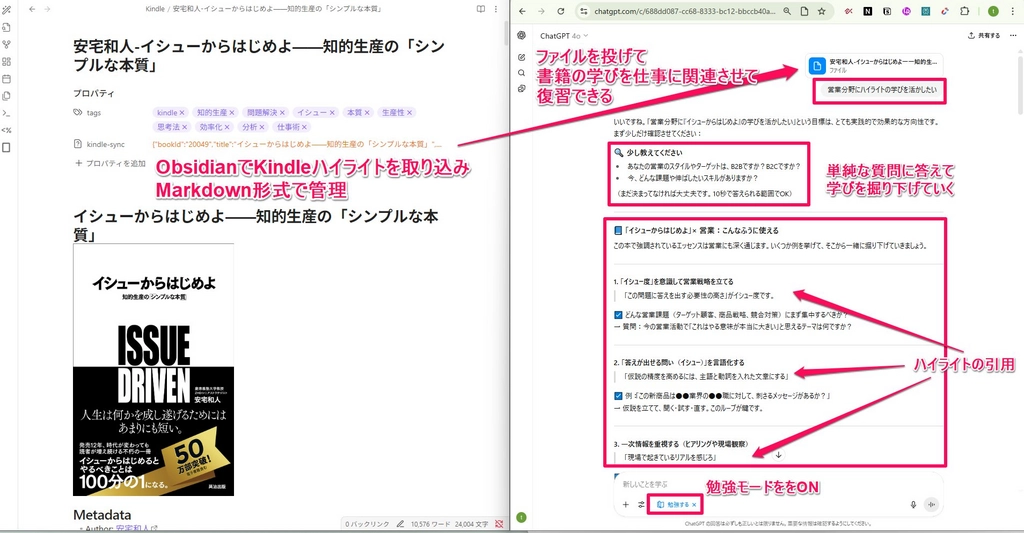Remove the 本質 tag
The height and width of the screenshot is (533, 1024).
click(367, 112)
